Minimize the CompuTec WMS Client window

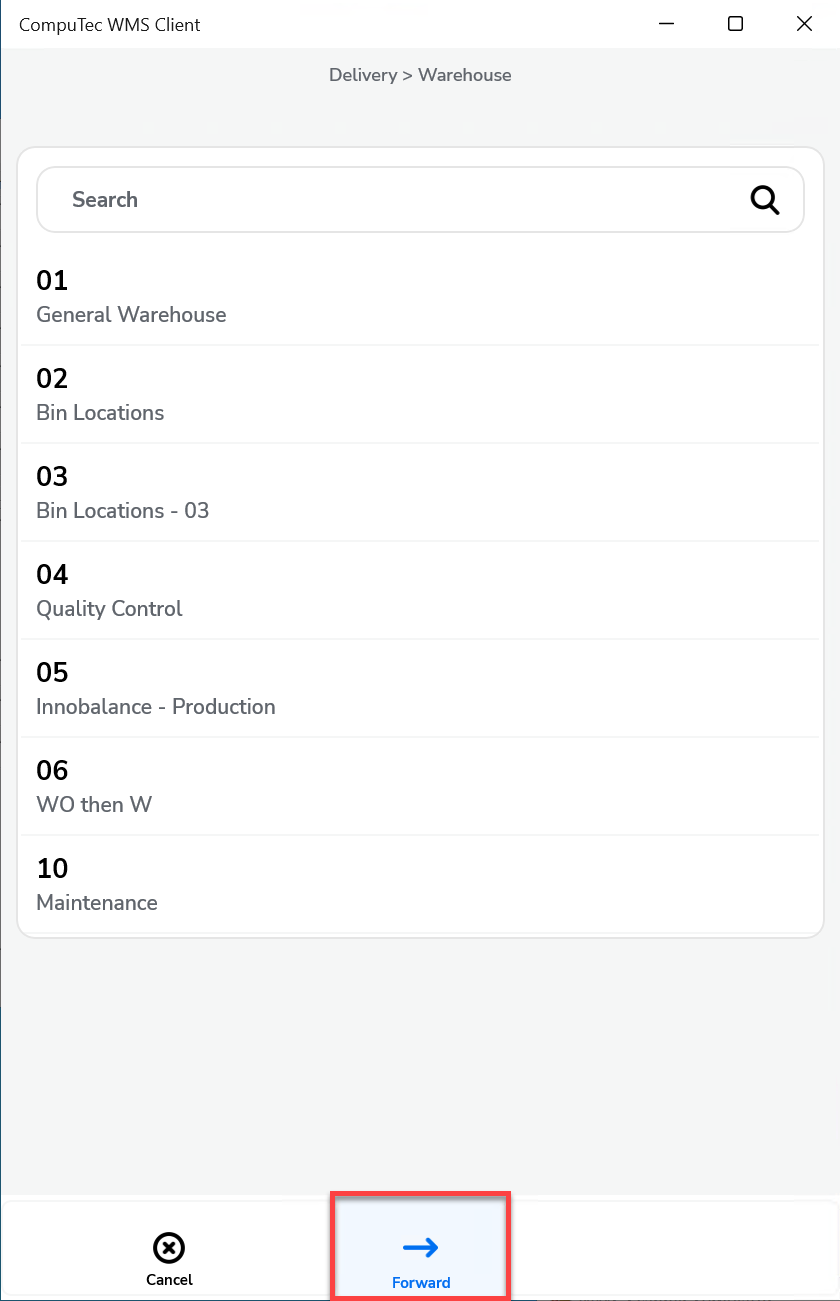coord(665,24)
